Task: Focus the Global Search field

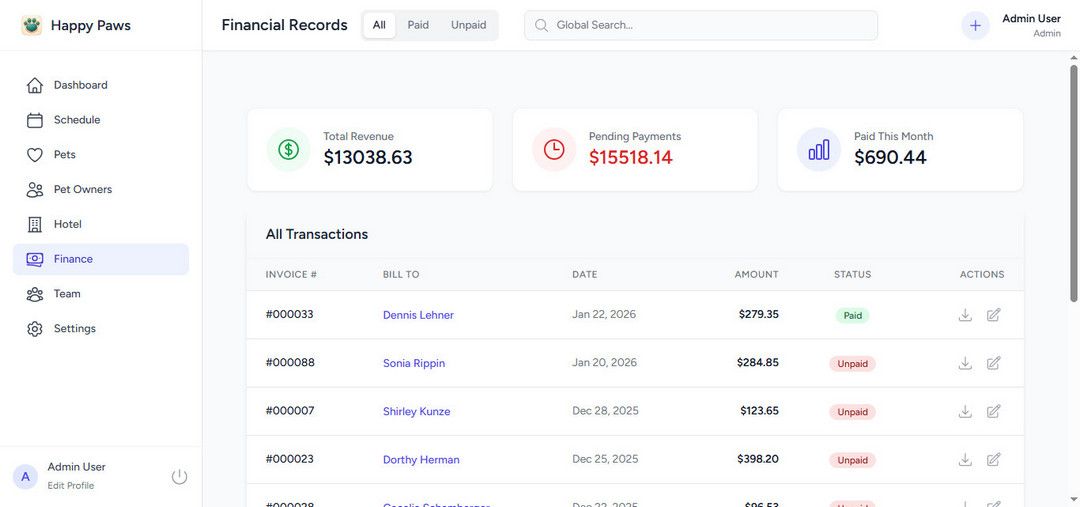Action: [x=700, y=25]
